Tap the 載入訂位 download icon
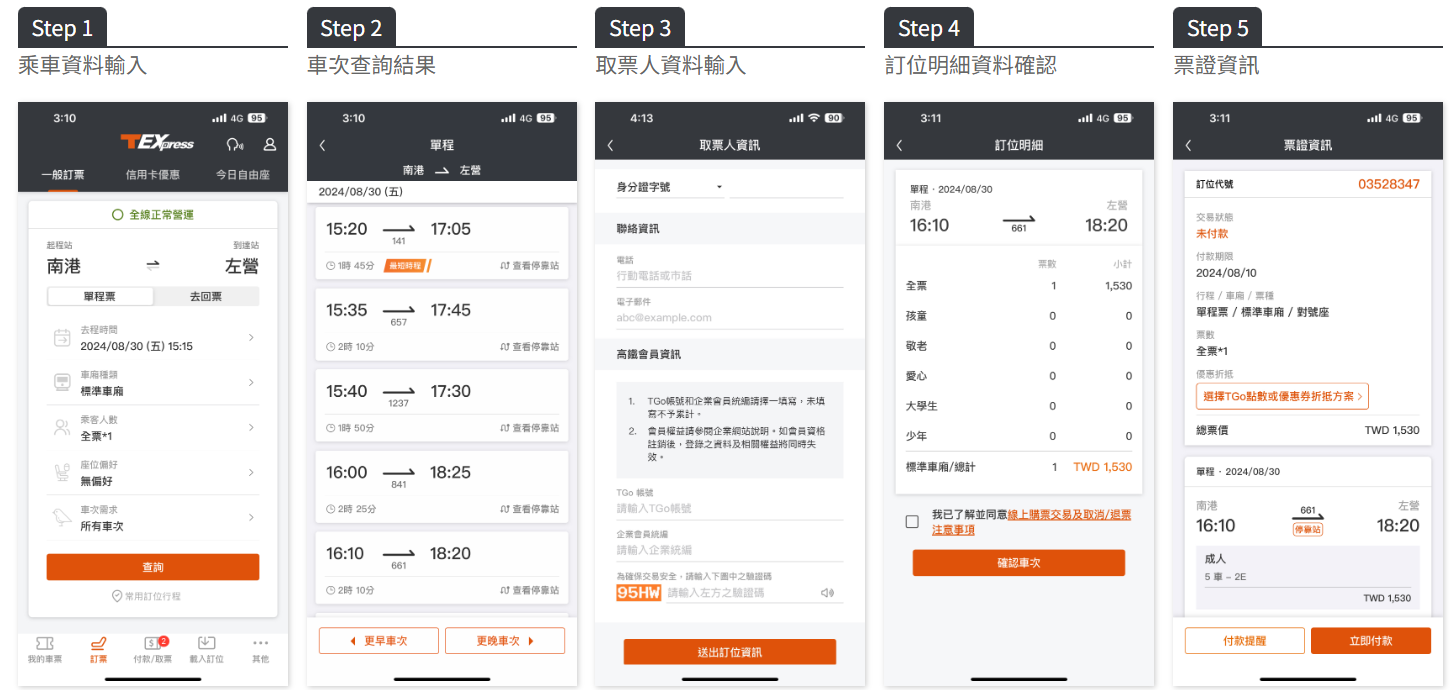Image resolution: width=1450 pixels, height=690 pixels. (x=206, y=648)
